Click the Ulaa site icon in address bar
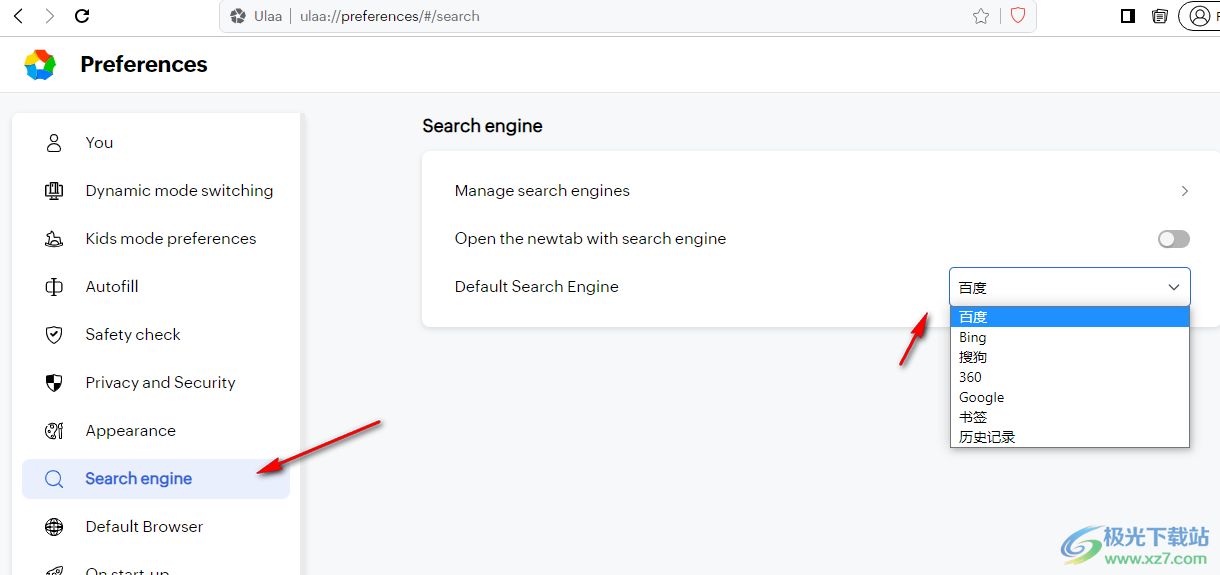This screenshot has height=575, width=1220. pyautogui.click(x=238, y=16)
